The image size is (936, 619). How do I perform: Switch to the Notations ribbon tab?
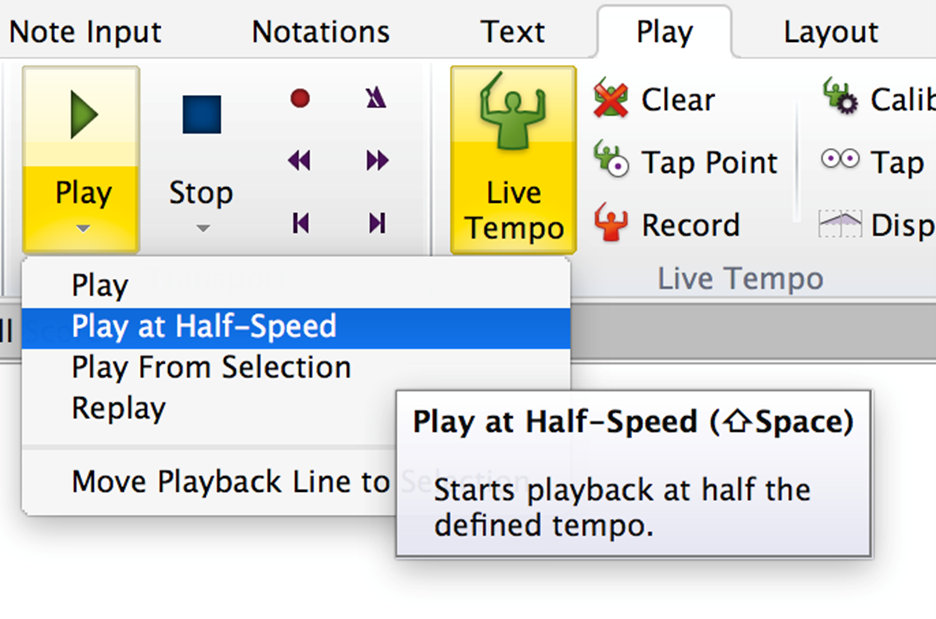(x=321, y=32)
